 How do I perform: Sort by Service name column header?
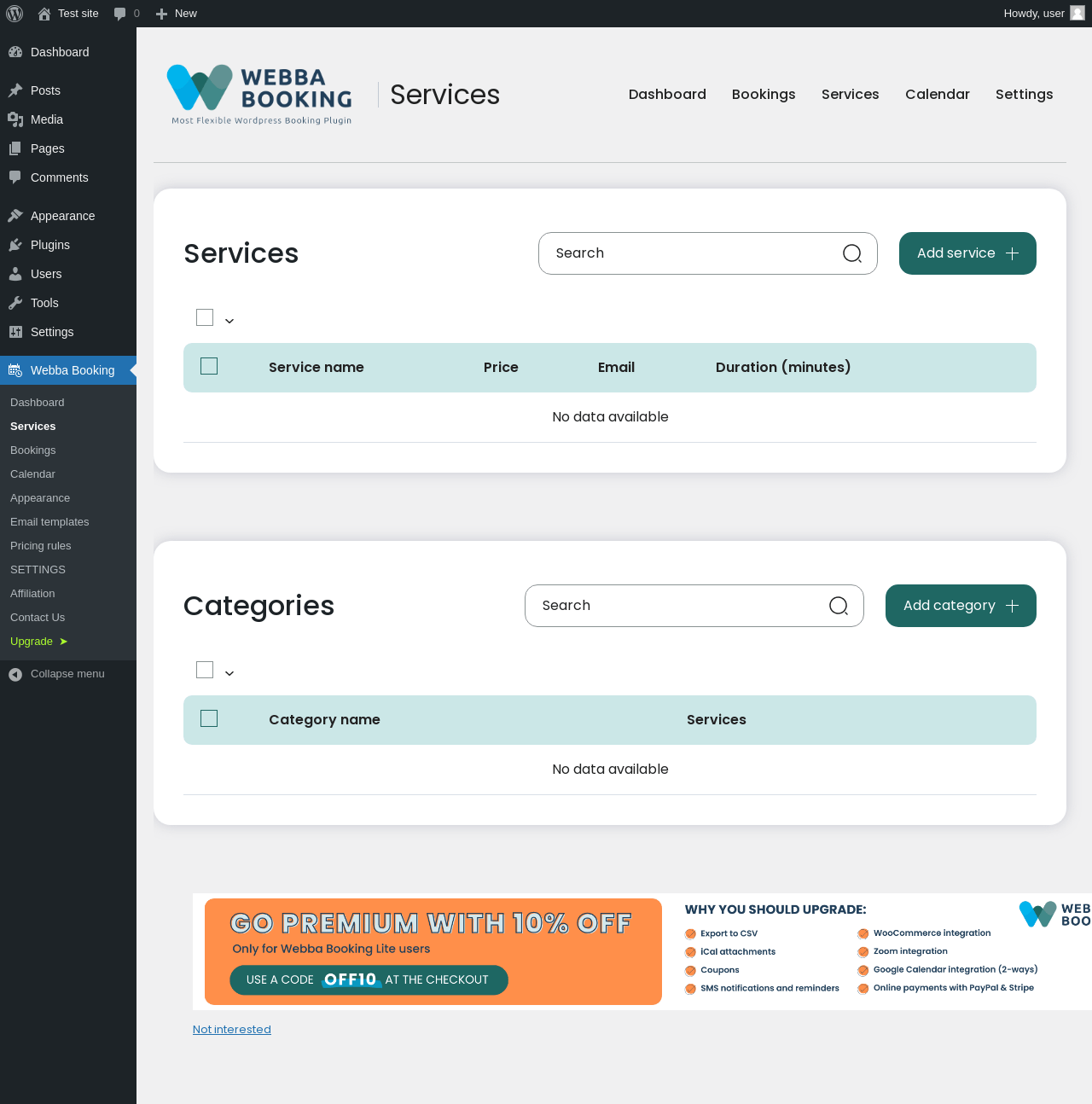point(317,368)
